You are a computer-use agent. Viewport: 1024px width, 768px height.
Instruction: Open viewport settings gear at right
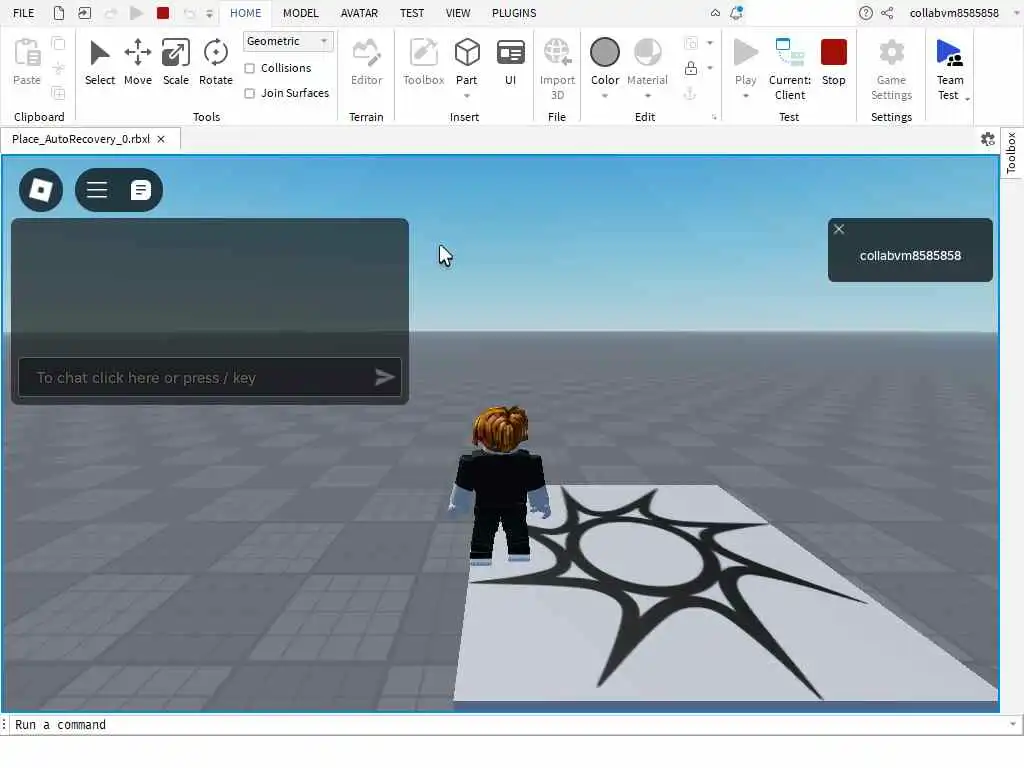(987, 138)
